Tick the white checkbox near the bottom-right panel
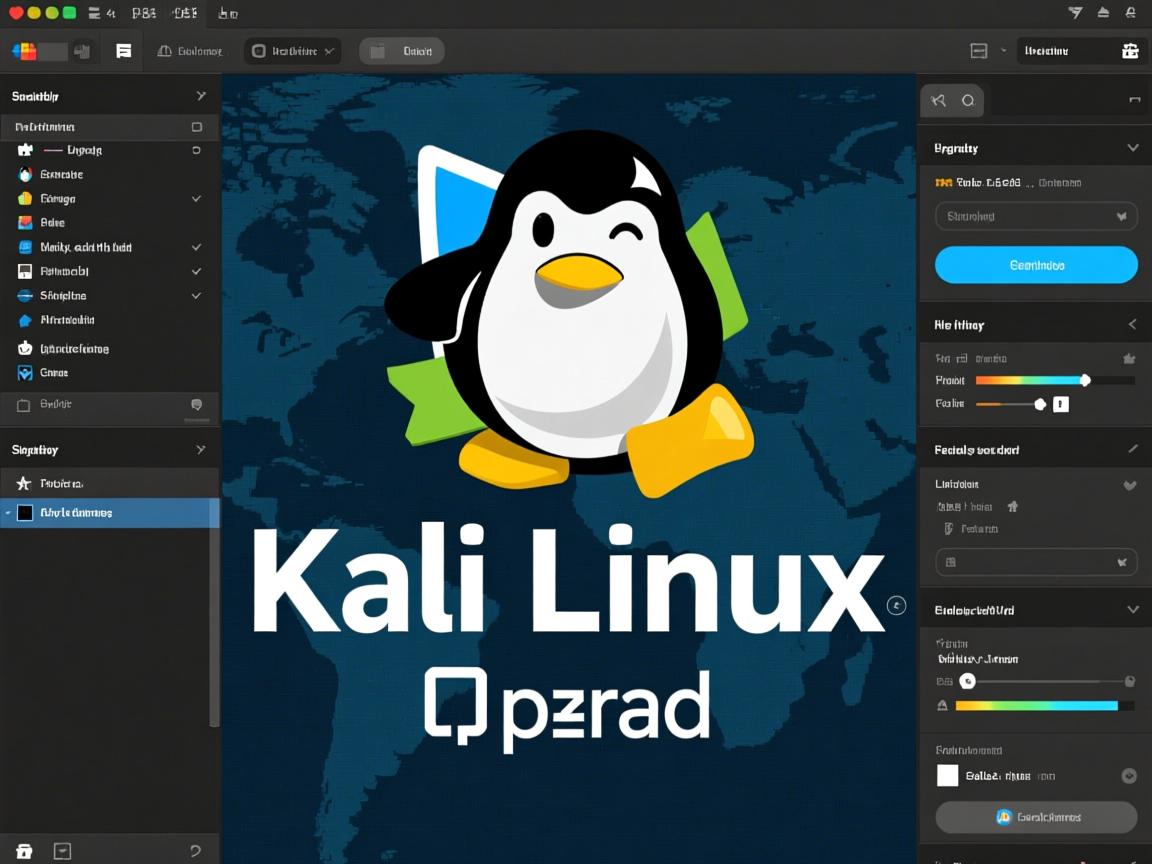Image resolution: width=1152 pixels, height=864 pixels. click(947, 775)
